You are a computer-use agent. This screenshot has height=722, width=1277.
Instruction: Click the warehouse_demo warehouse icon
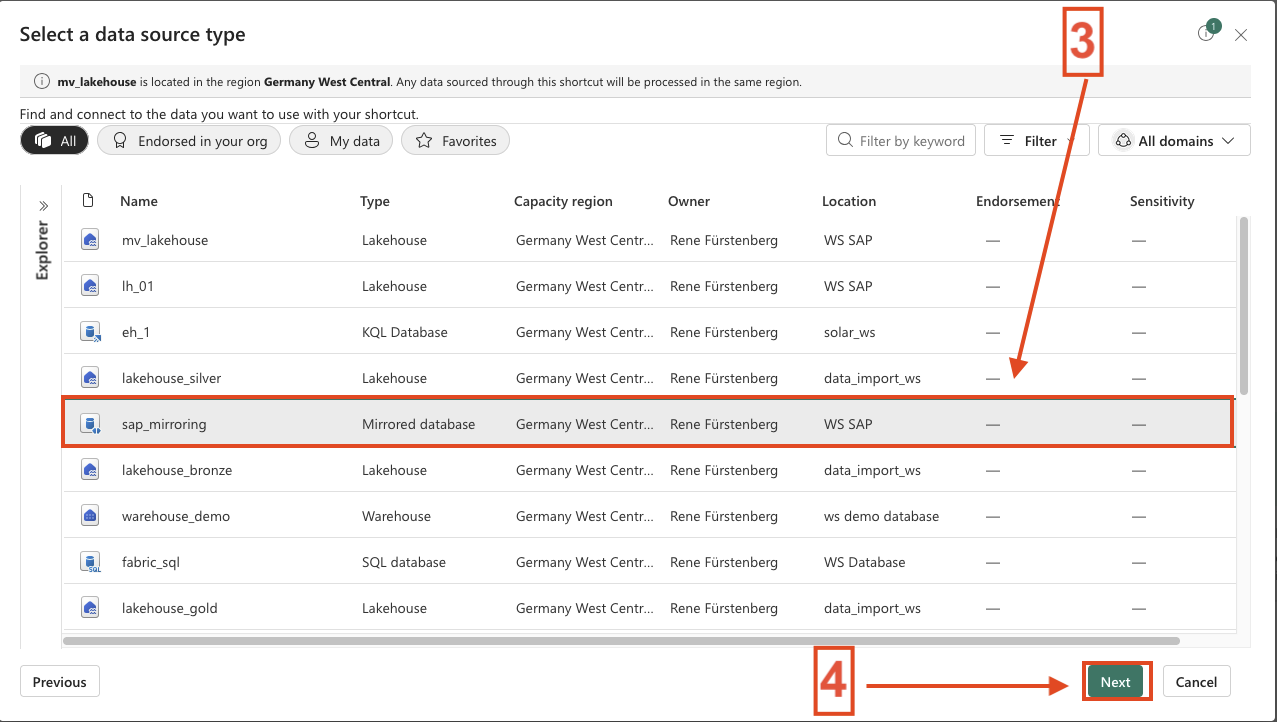click(x=90, y=516)
